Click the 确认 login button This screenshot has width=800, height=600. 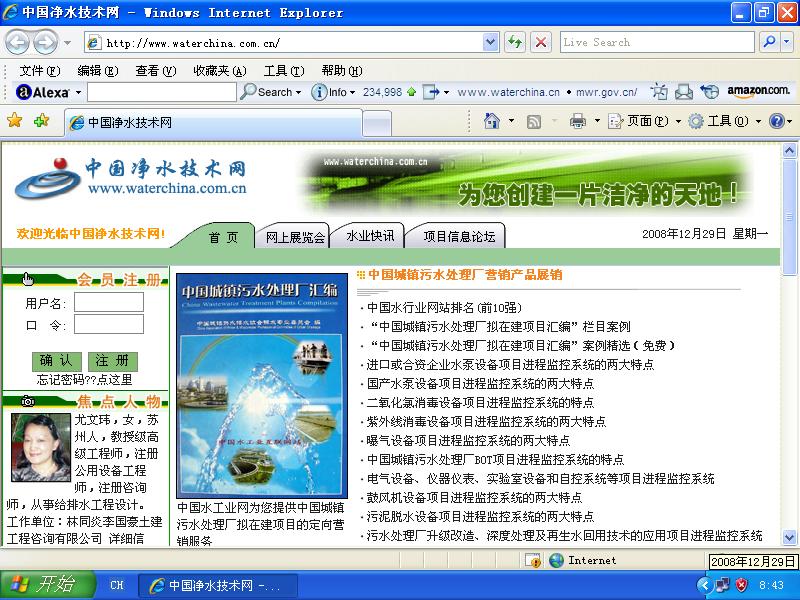pyautogui.click(x=57, y=361)
